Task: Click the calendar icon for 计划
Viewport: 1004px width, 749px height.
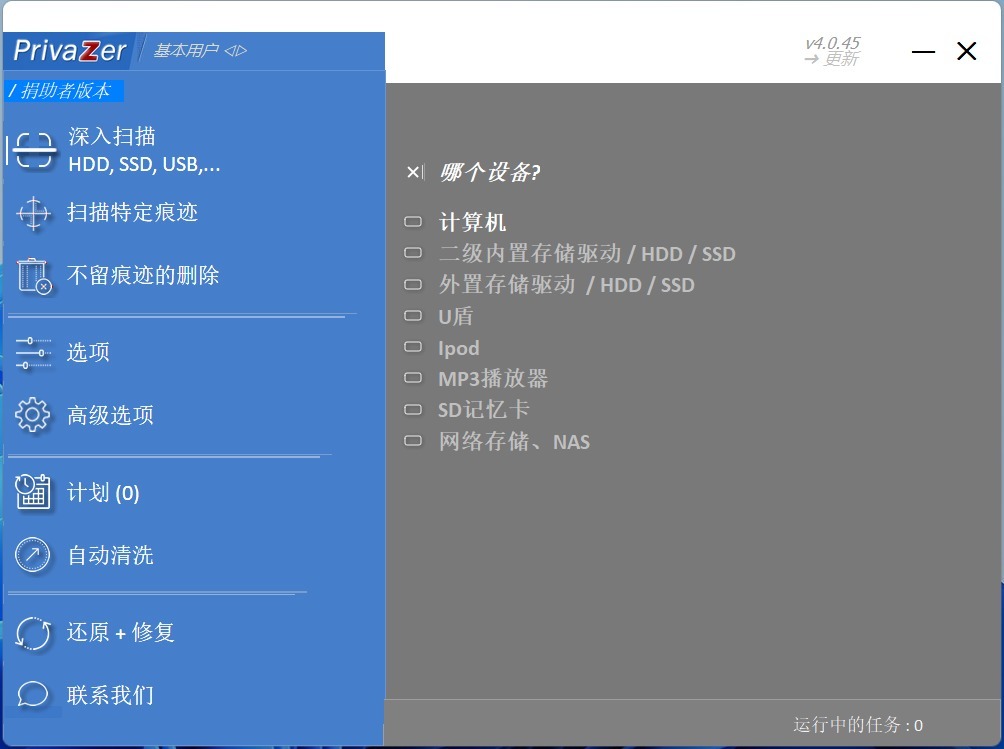Action: (34, 492)
